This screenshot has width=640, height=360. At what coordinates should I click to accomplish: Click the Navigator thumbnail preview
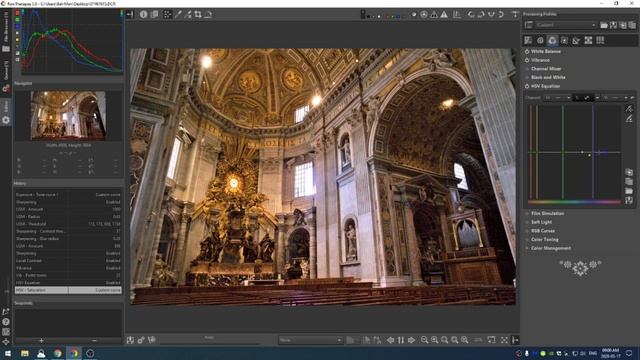tap(68, 116)
